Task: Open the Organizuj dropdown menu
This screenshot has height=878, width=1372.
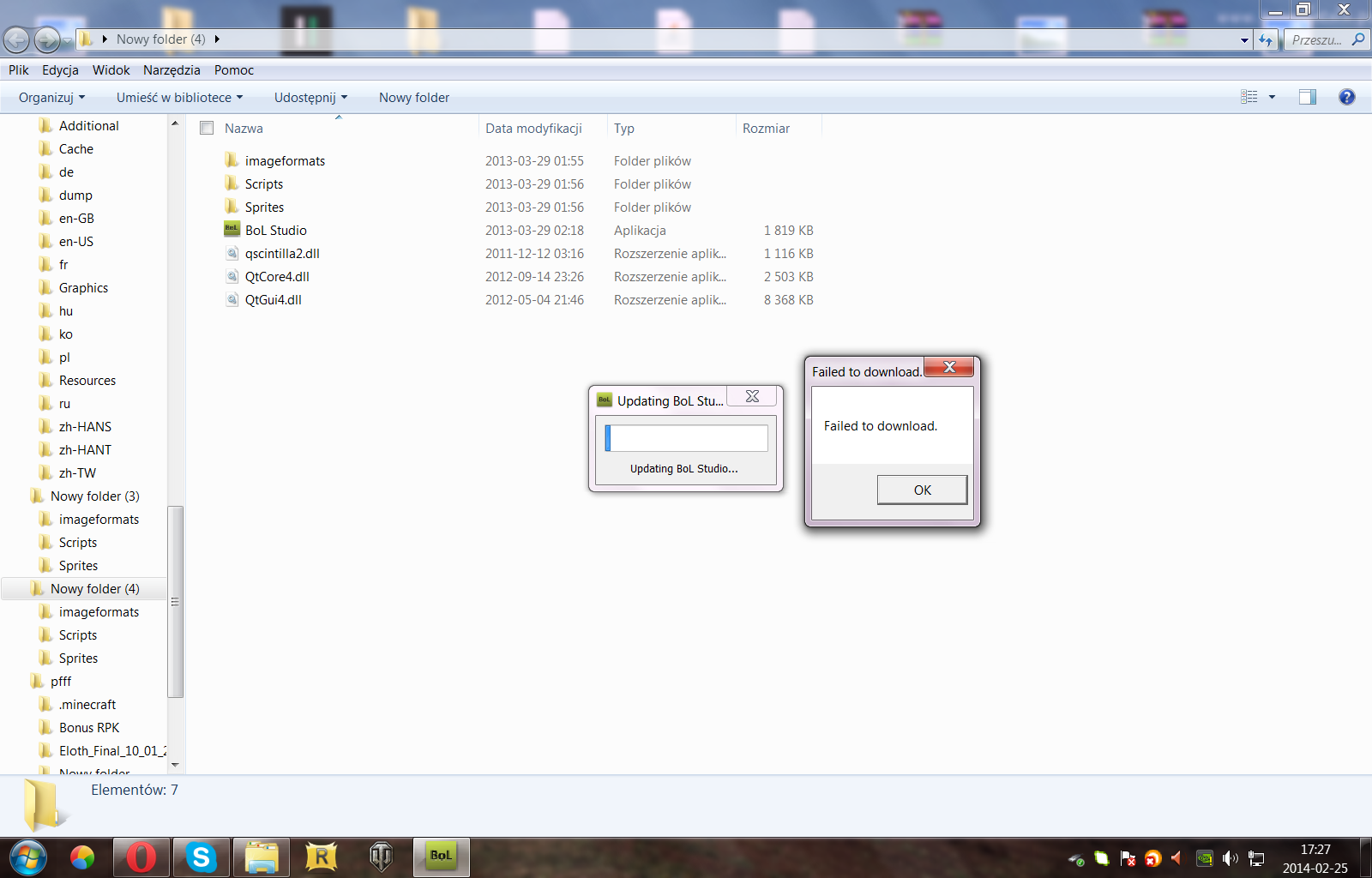Action: pyautogui.click(x=51, y=98)
